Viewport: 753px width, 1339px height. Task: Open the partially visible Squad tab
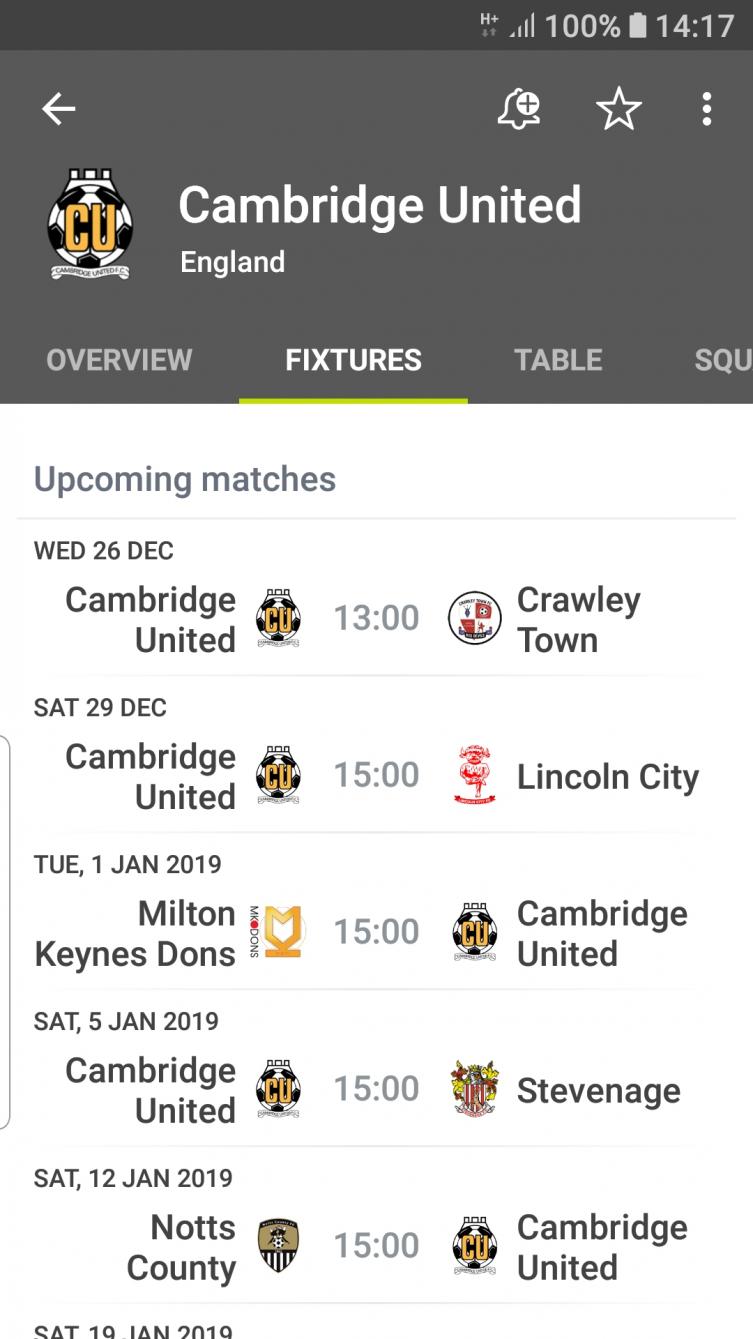point(723,360)
